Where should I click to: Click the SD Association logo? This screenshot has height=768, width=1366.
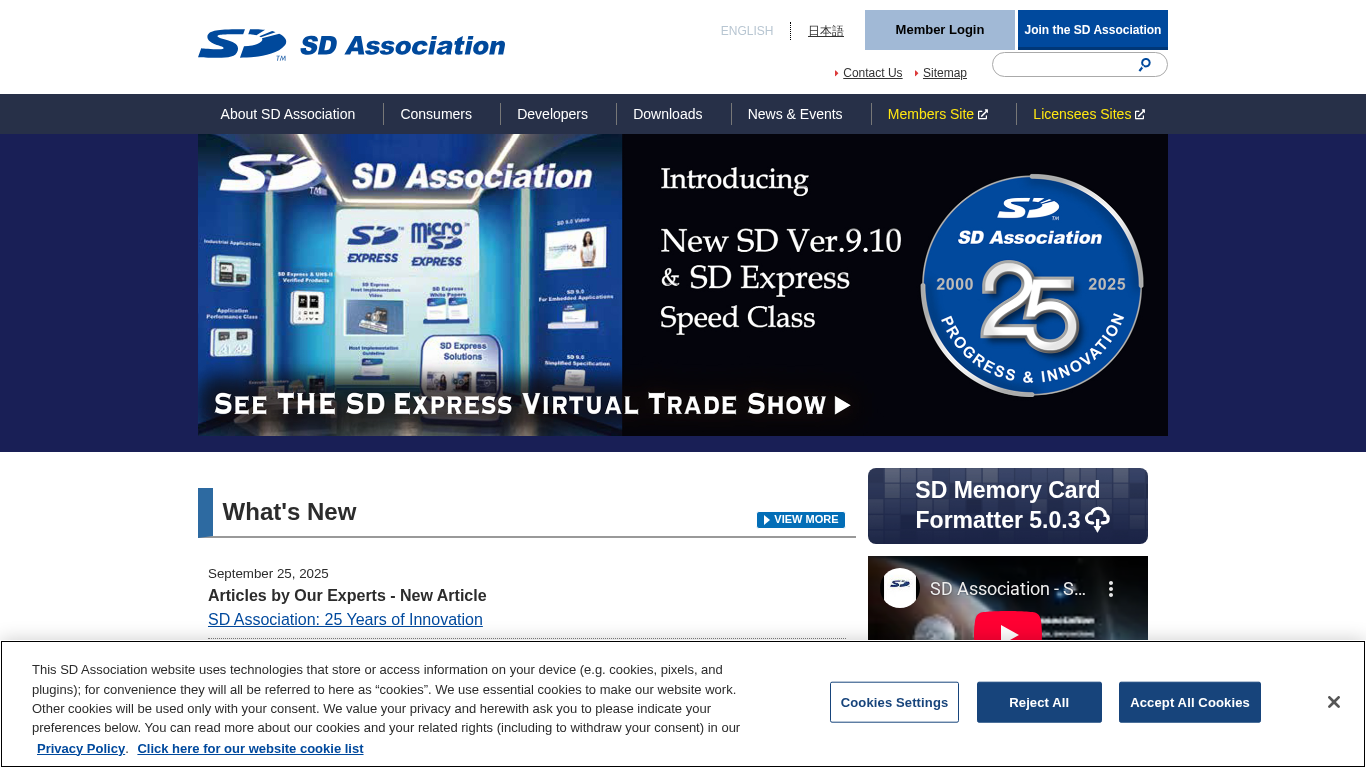pos(352,45)
